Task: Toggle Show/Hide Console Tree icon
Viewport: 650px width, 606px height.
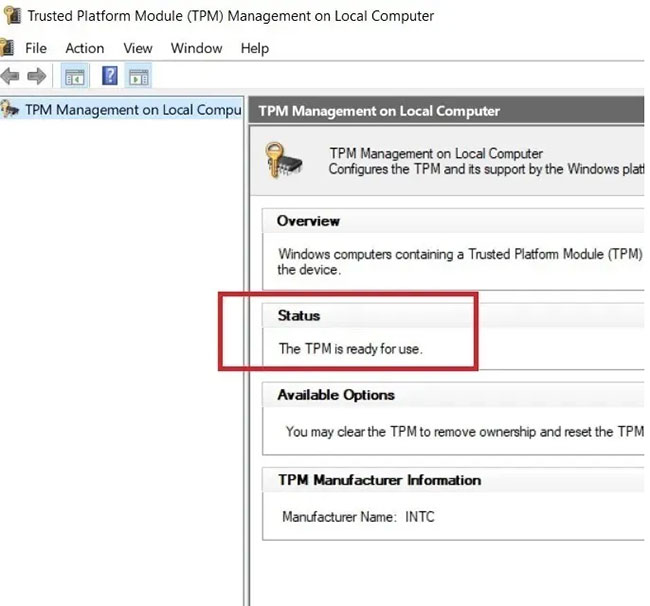Action: [x=75, y=76]
